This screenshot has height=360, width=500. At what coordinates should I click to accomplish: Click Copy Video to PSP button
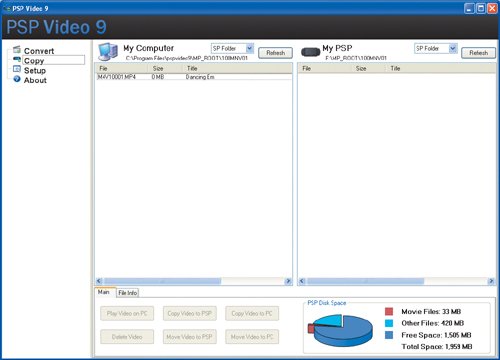coord(190,313)
